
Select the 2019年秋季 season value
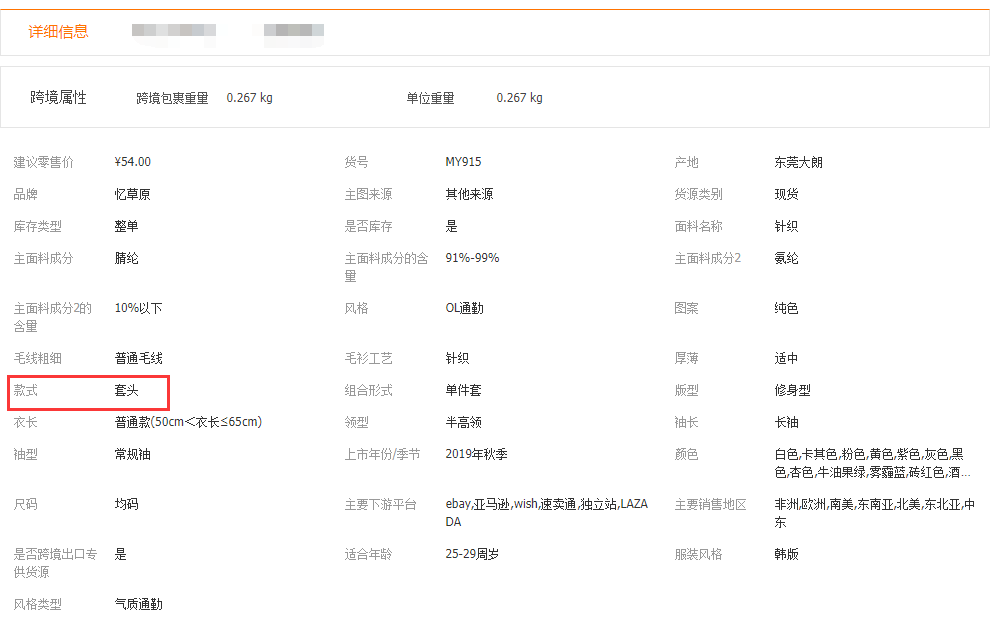click(476, 454)
